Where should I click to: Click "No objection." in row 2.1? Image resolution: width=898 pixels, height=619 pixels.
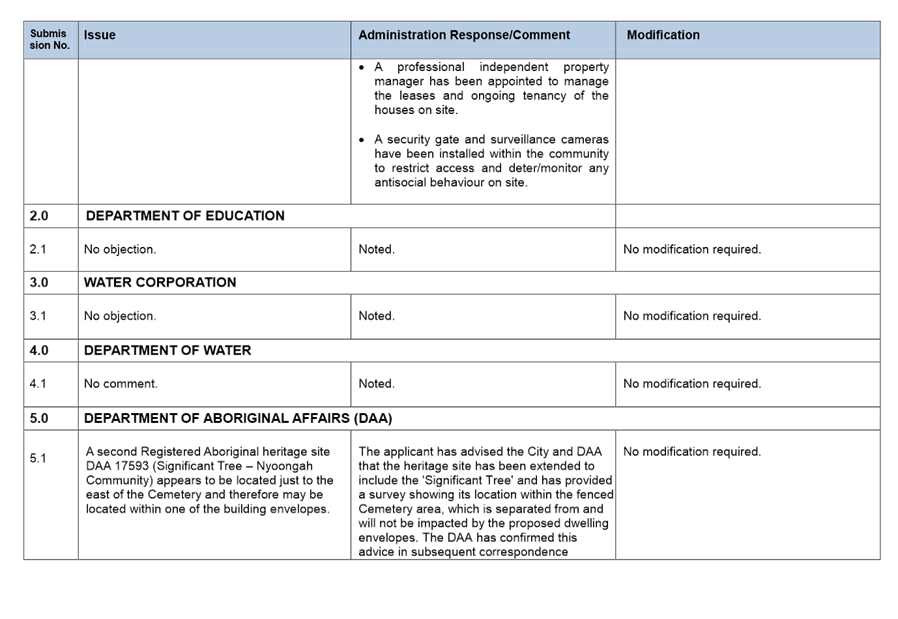pos(120,249)
